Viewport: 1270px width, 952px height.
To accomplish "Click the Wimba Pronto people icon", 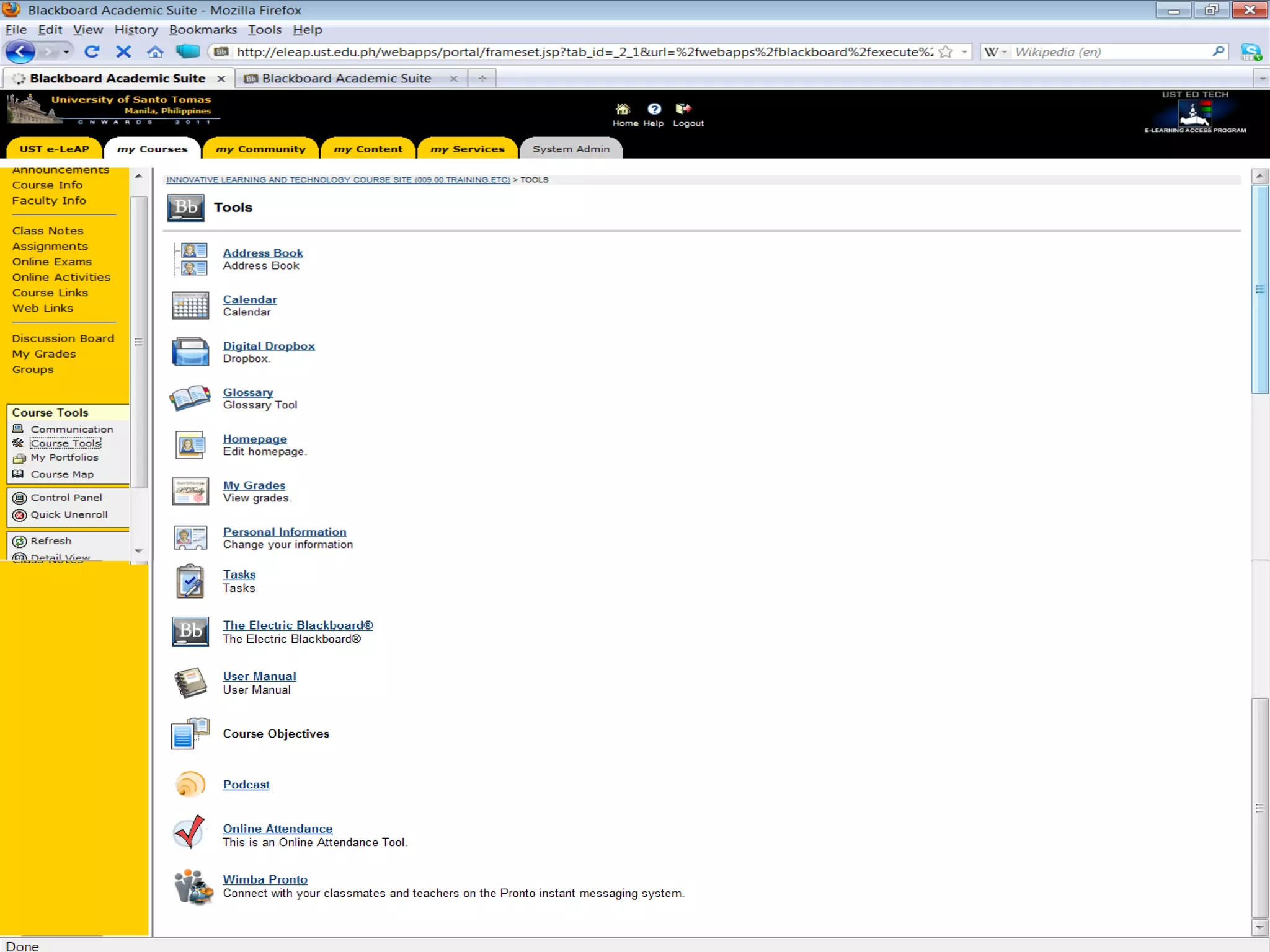I will click(x=192, y=886).
